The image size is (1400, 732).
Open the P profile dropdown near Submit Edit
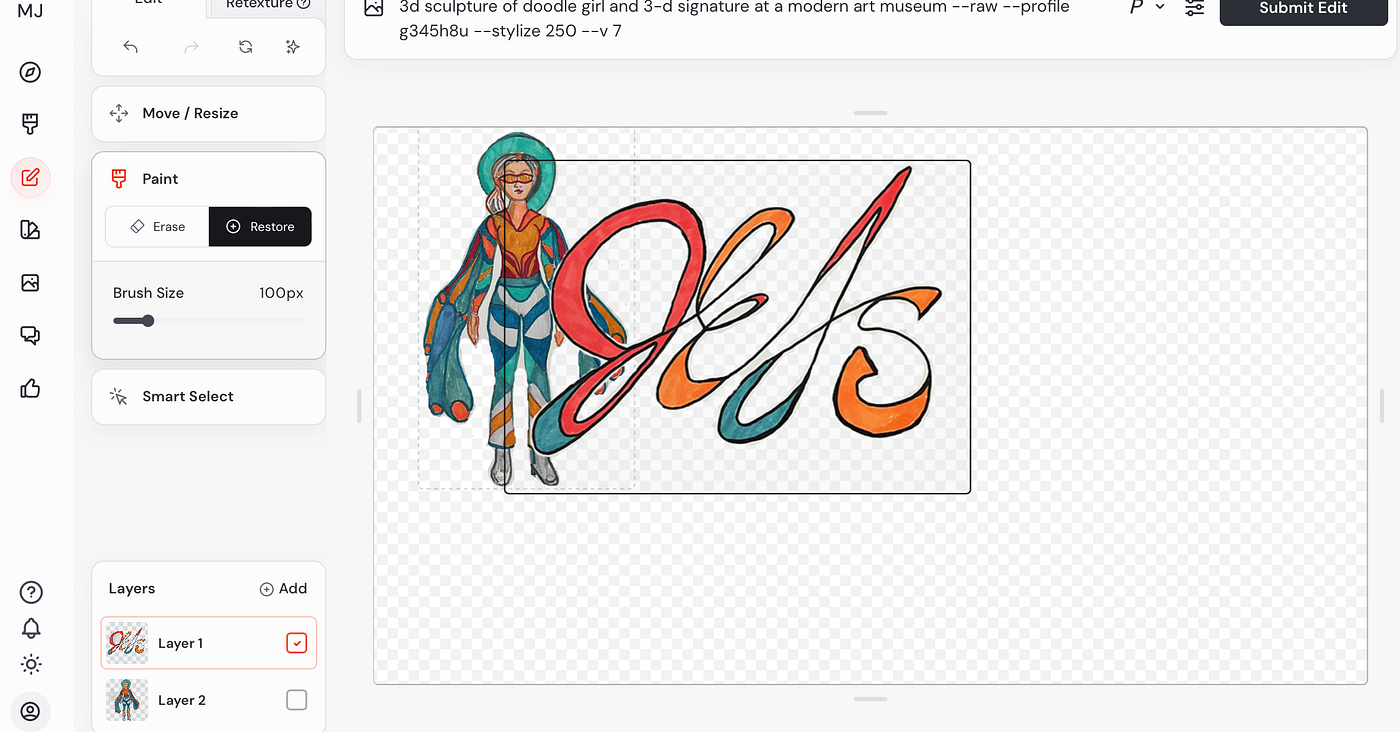coord(1146,8)
